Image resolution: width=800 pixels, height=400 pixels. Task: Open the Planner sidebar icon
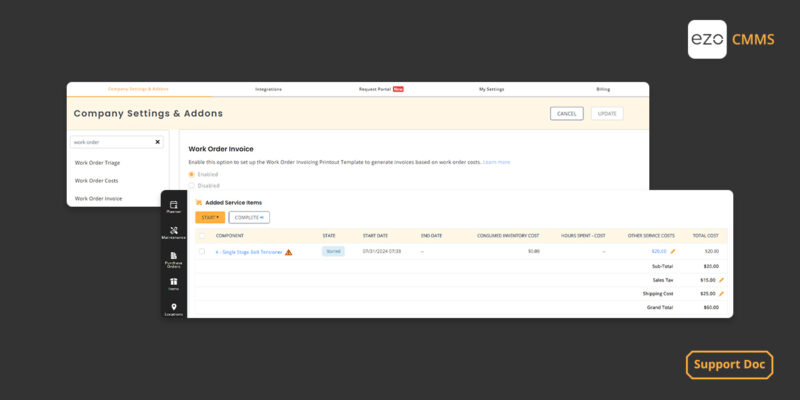click(x=173, y=207)
